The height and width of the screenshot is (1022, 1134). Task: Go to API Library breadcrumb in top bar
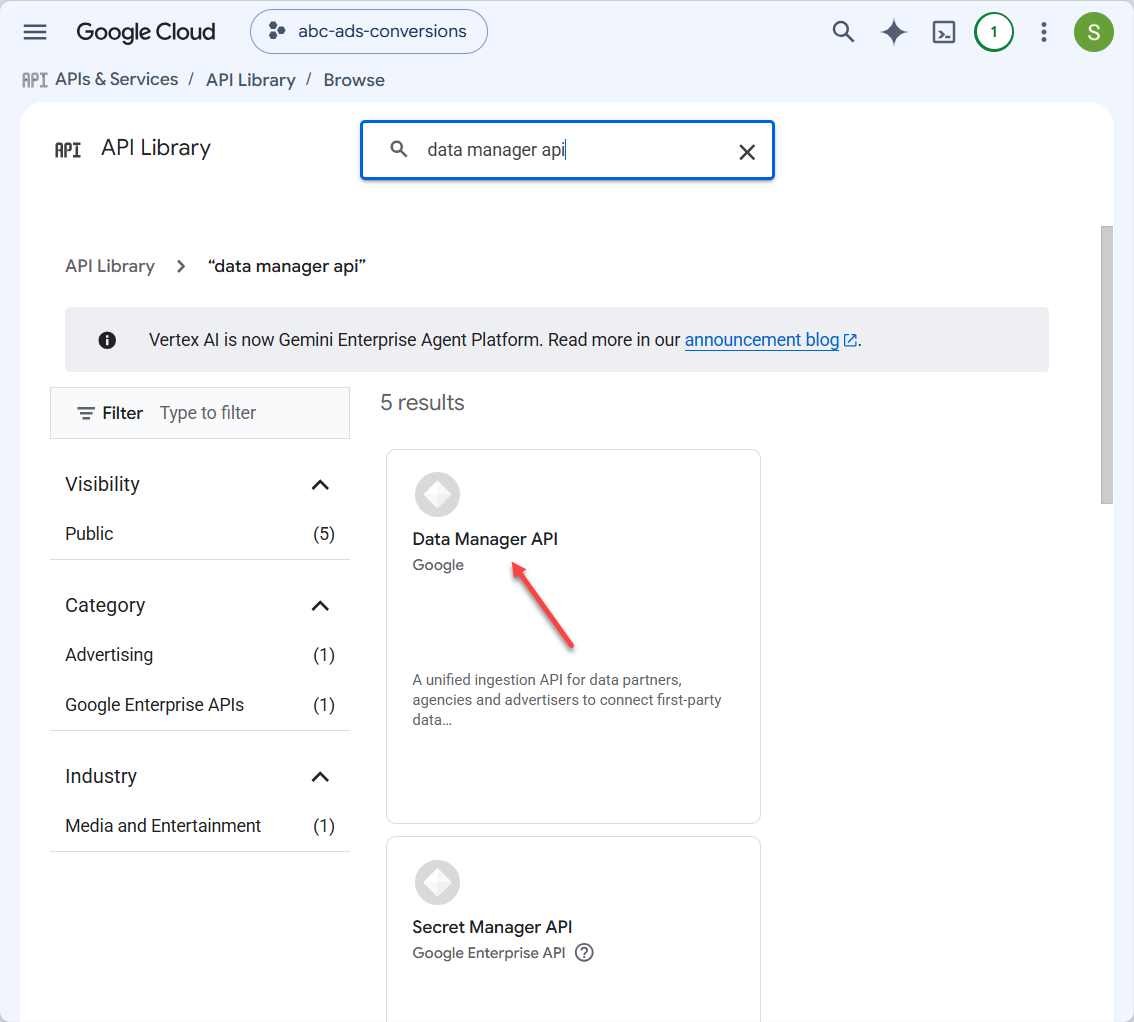pyautogui.click(x=250, y=80)
